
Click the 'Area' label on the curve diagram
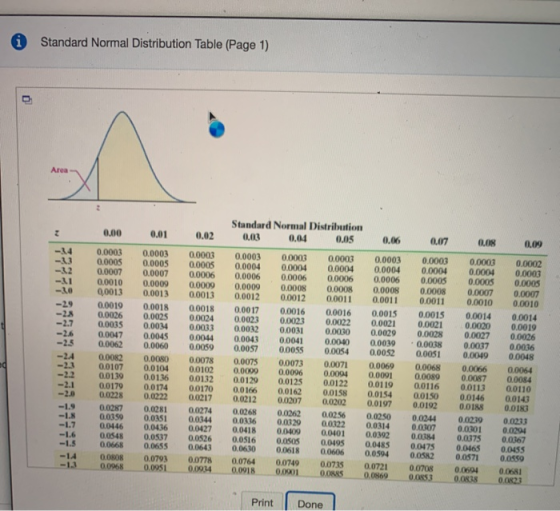pos(59,170)
